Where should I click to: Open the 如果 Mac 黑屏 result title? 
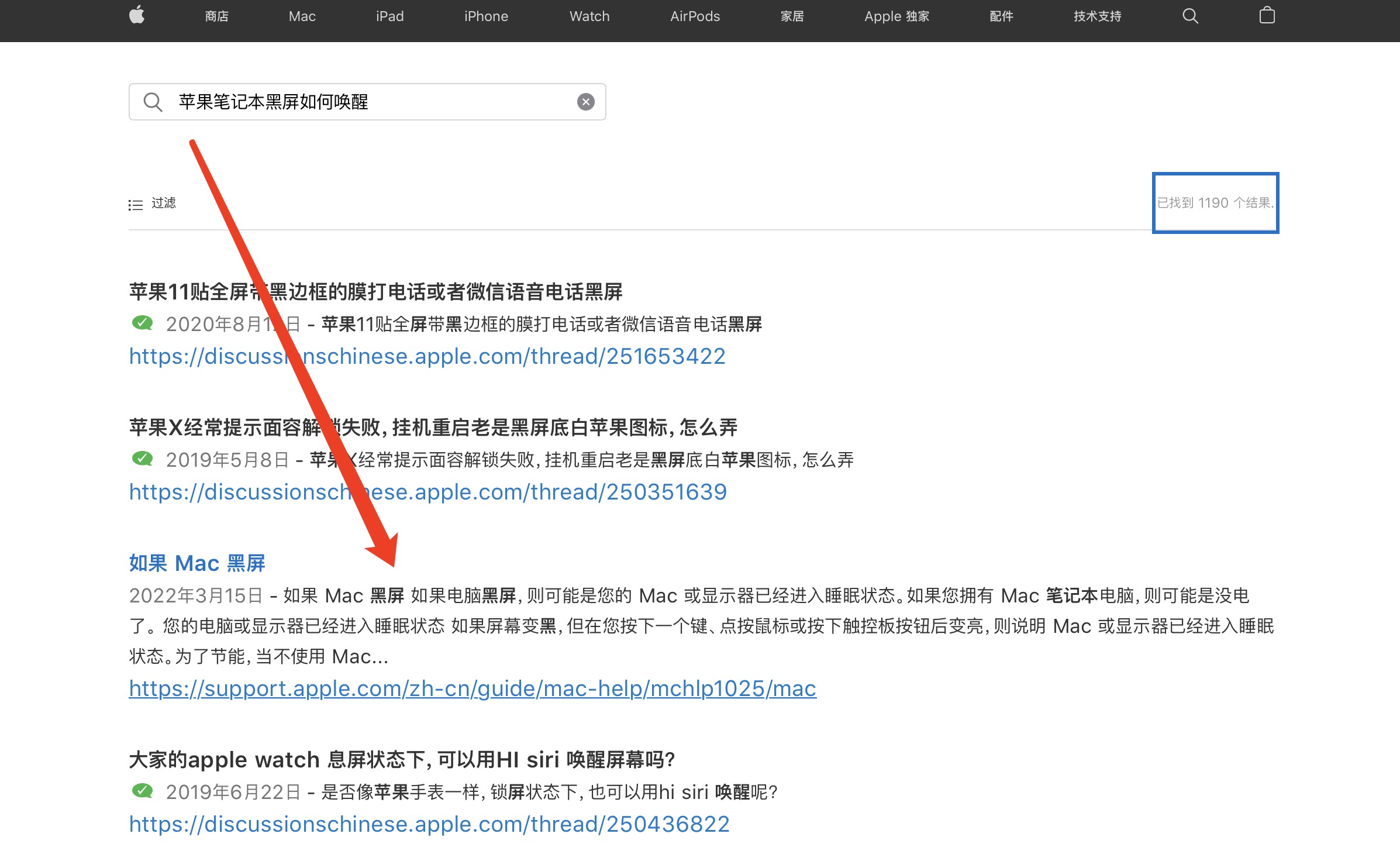coord(197,563)
